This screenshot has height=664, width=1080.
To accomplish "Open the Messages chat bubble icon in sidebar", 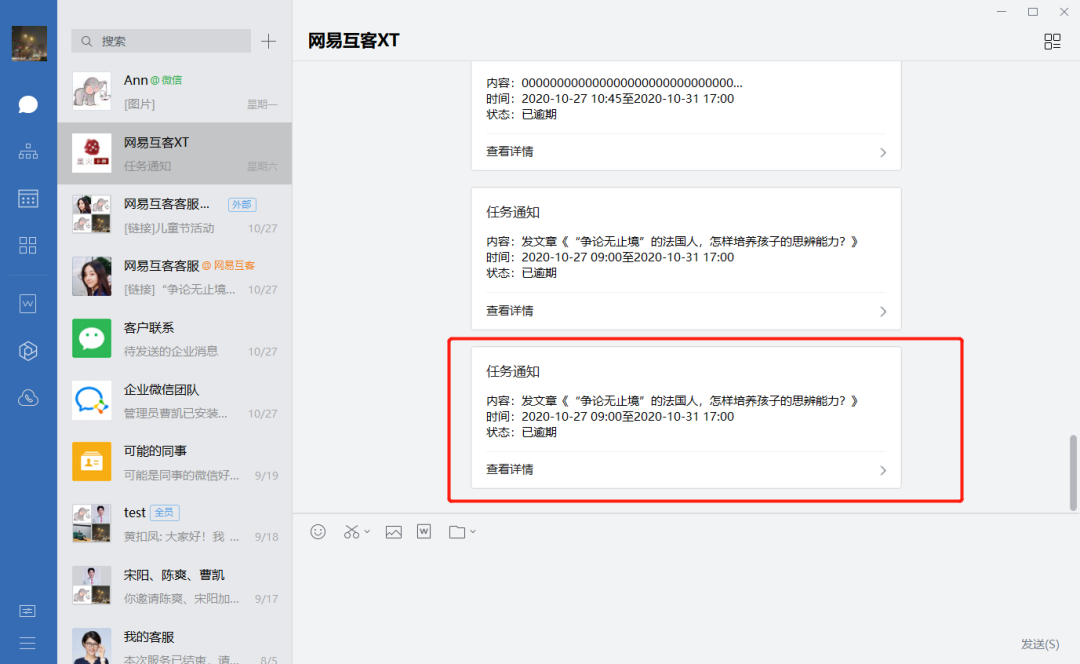I will [28, 104].
